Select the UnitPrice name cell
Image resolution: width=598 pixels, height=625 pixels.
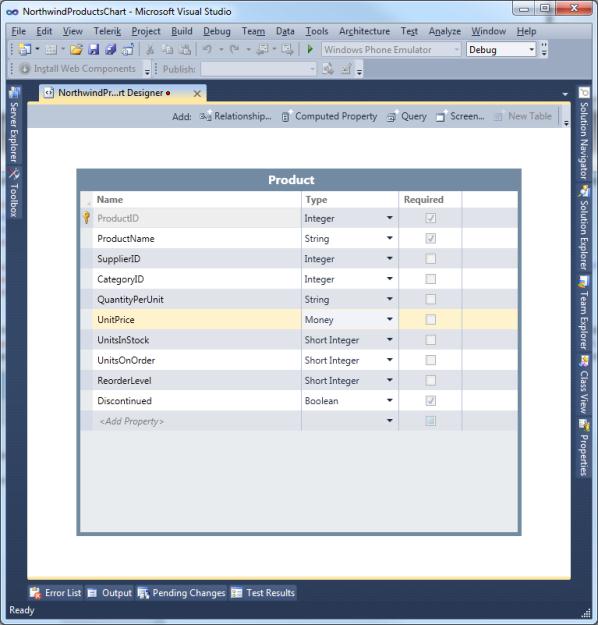tap(197, 319)
